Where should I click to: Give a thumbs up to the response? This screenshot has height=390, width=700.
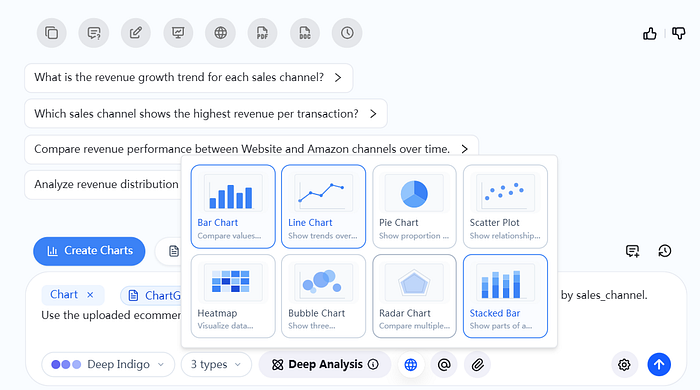pyautogui.click(x=650, y=33)
